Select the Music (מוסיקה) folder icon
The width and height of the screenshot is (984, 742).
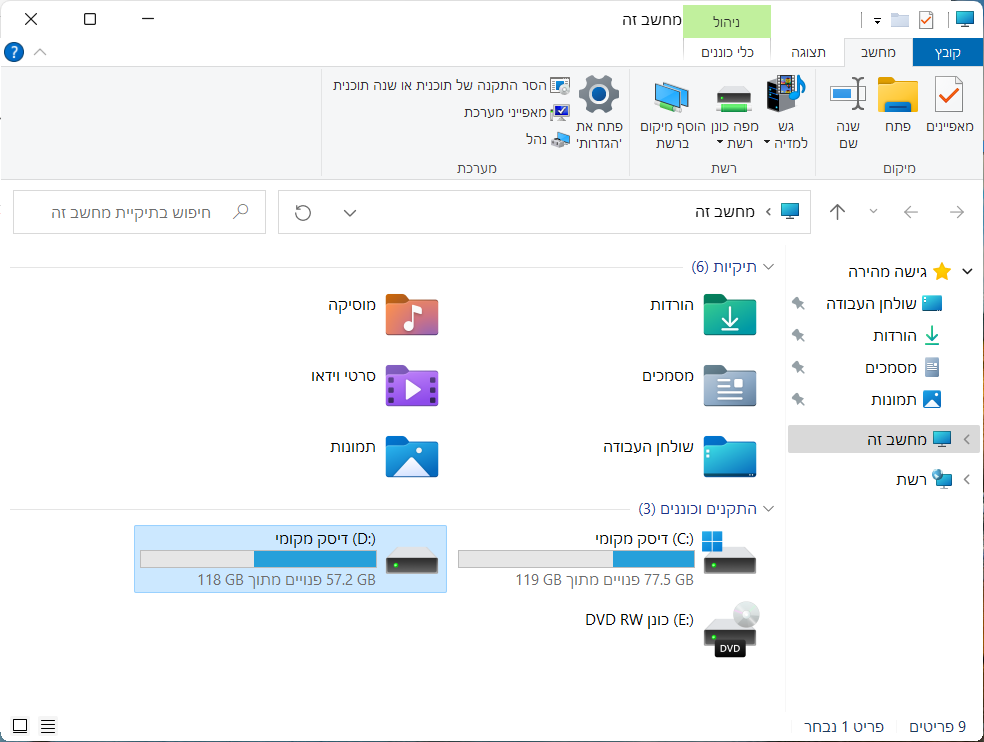(x=412, y=314)
